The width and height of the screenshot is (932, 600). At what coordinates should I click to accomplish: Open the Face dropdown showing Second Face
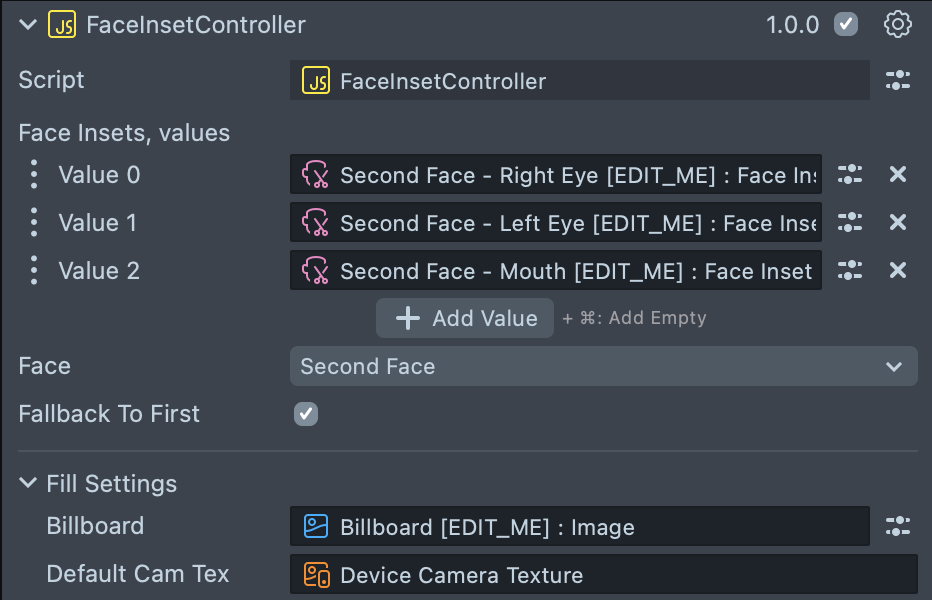point(603,366)
